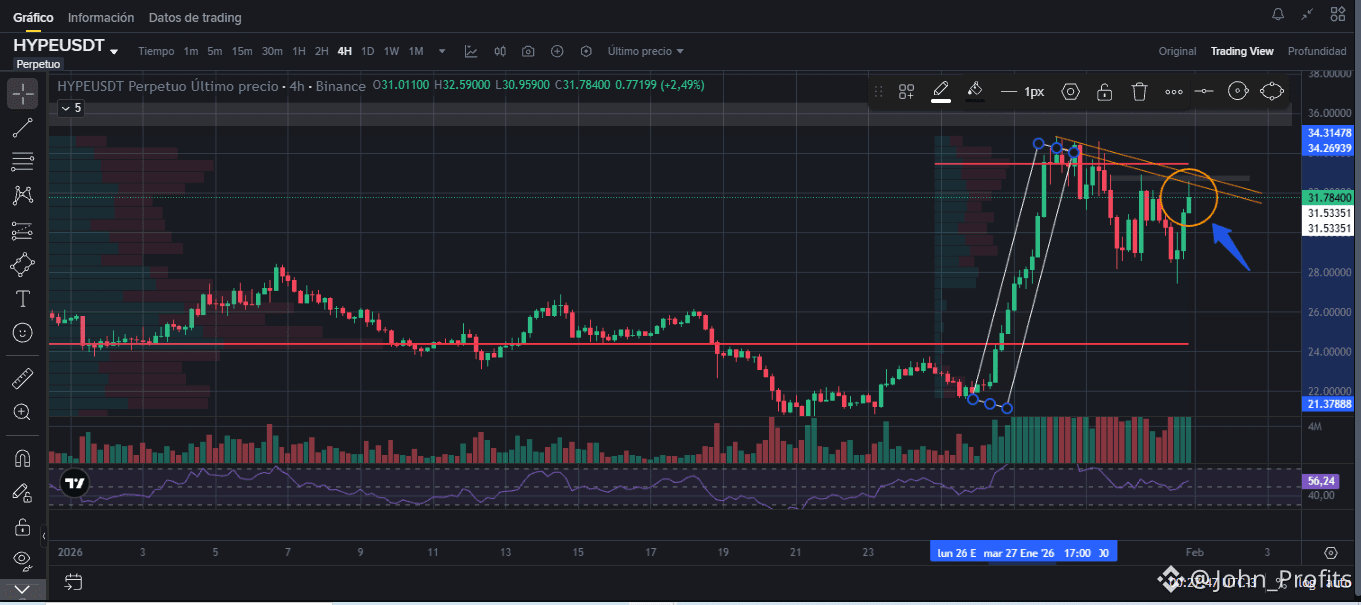Change line color with pencil swatch
The height and width of the screenshot is (605, 1361).
(x=940, y=91)
